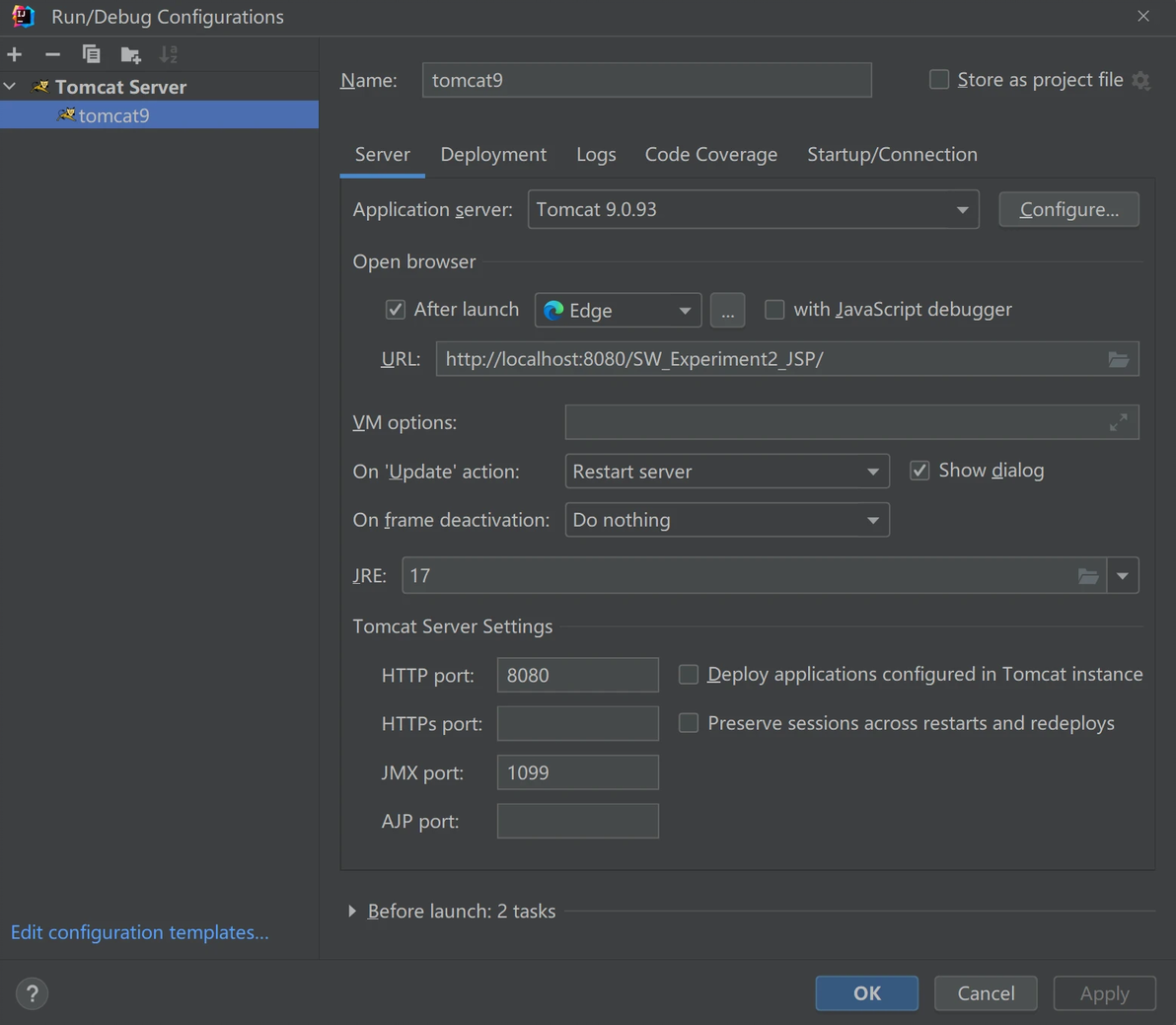Screen dimensions: 1176x1025
Task: Collapse the Tomcat Server tree node
Action: pyautogui.click(x=10, y=87)
